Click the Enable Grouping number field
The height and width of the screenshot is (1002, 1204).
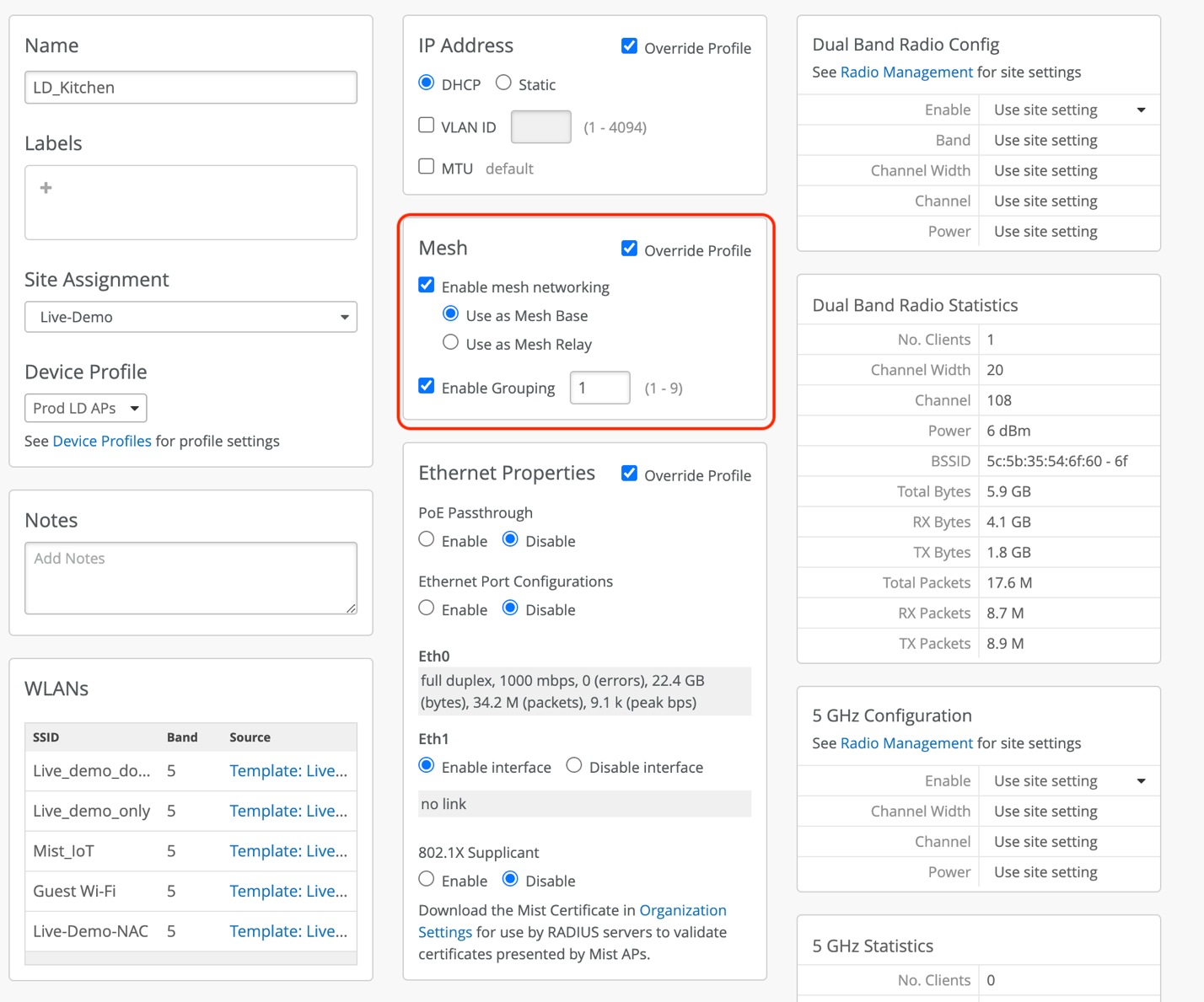(599, 388)
